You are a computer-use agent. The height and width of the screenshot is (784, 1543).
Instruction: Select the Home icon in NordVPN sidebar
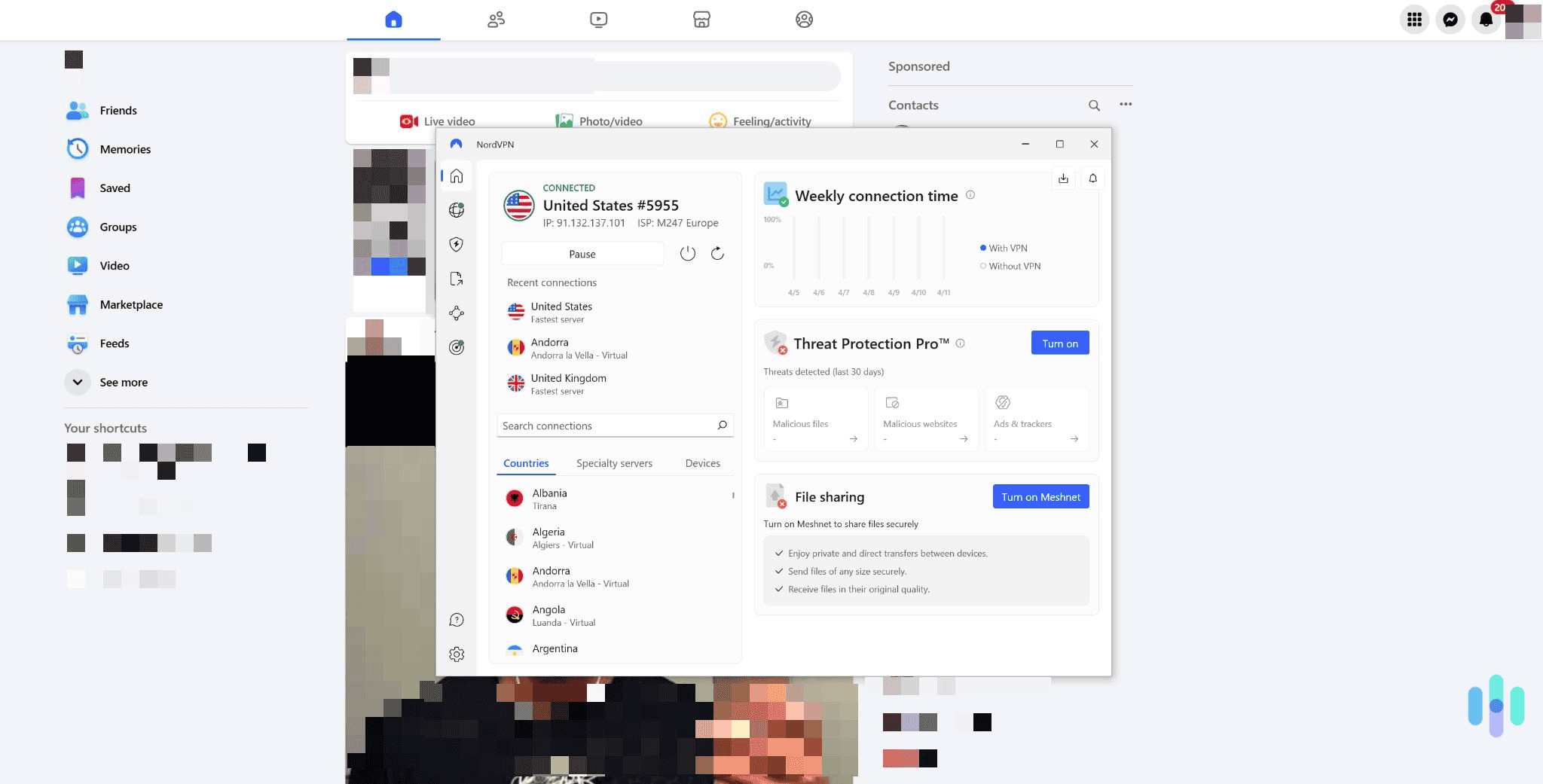point(457,175)
